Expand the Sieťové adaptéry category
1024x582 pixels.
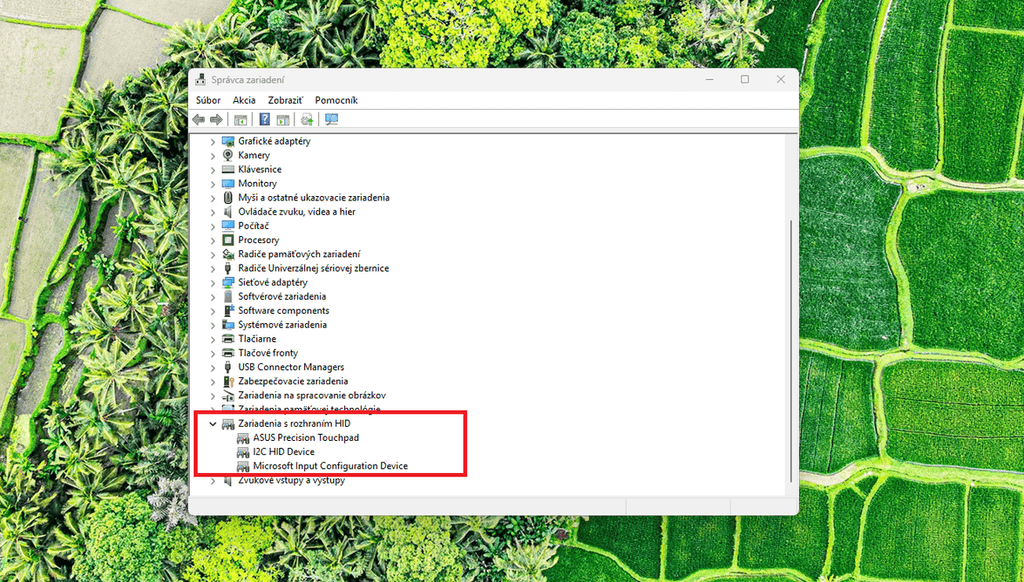click(x=213, y=283)
